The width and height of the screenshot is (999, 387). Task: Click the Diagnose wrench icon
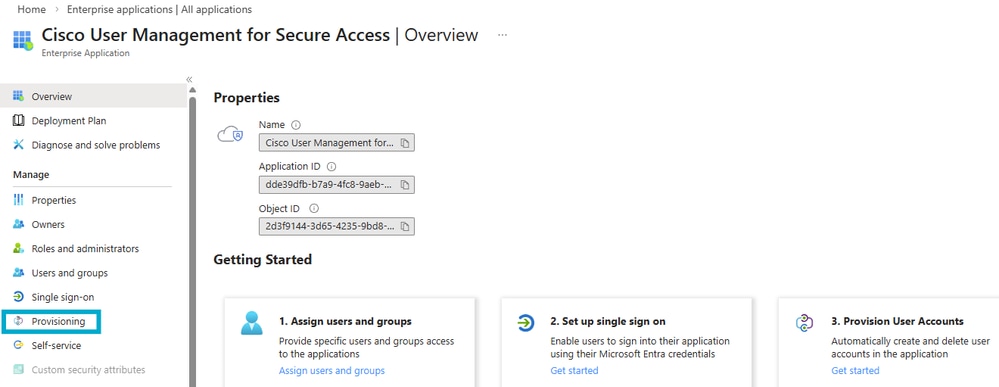18,145
